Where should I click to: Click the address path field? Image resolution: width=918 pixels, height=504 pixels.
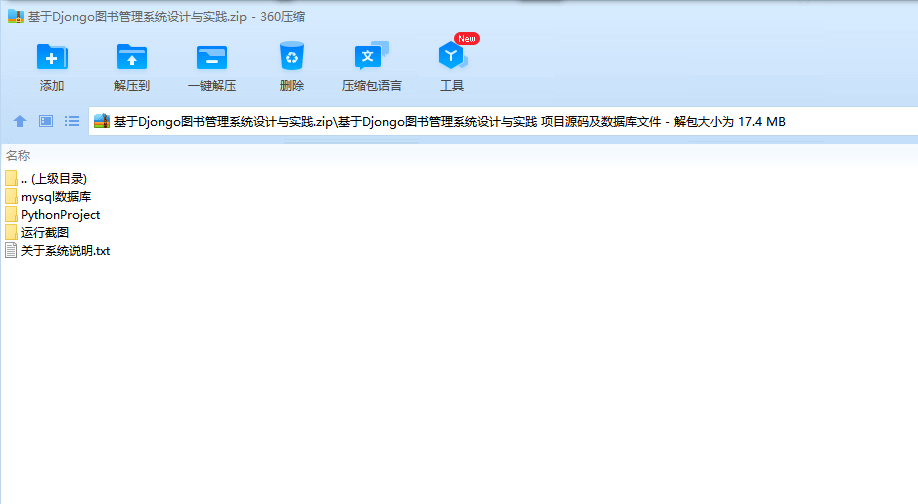click(x=503, y=121)
